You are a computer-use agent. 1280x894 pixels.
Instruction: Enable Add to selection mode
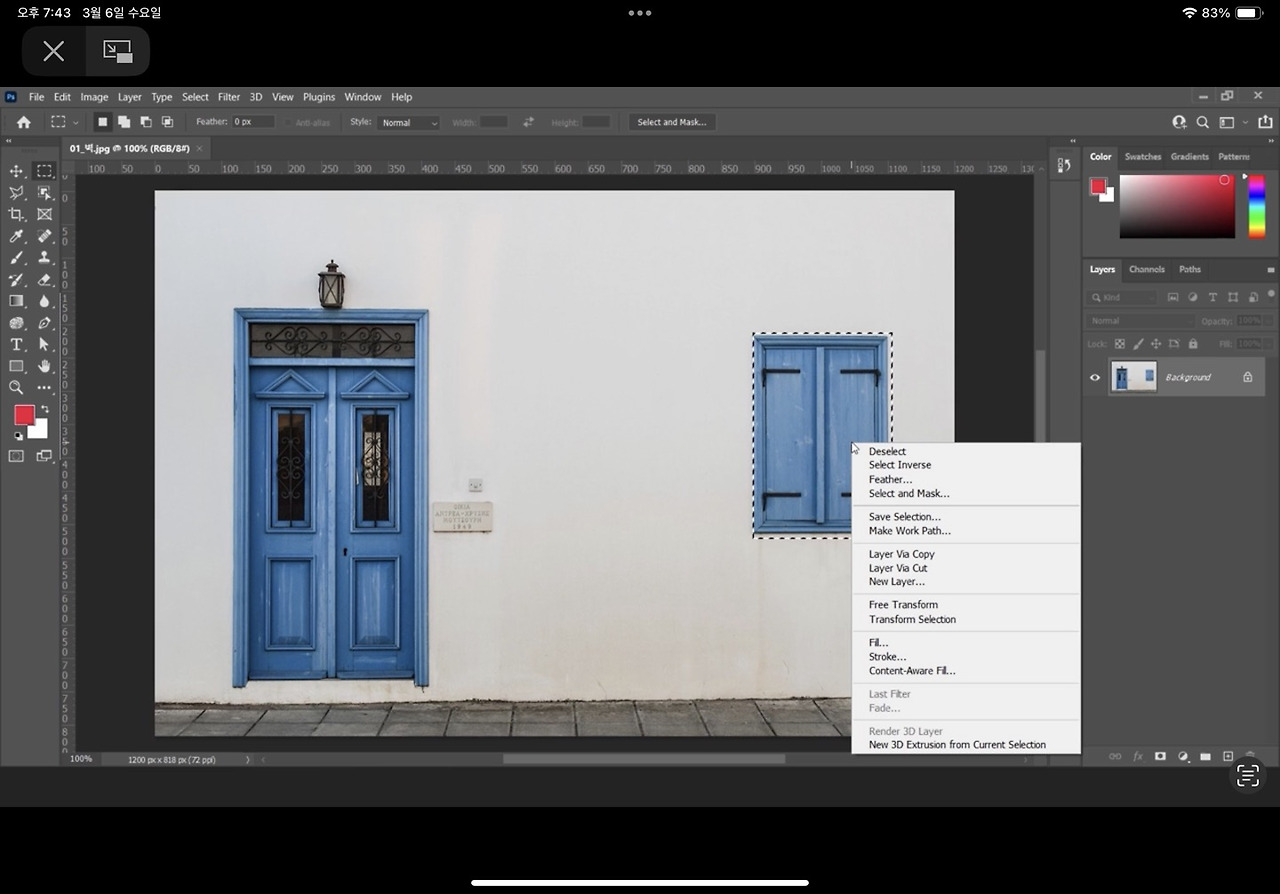(124, 122)
